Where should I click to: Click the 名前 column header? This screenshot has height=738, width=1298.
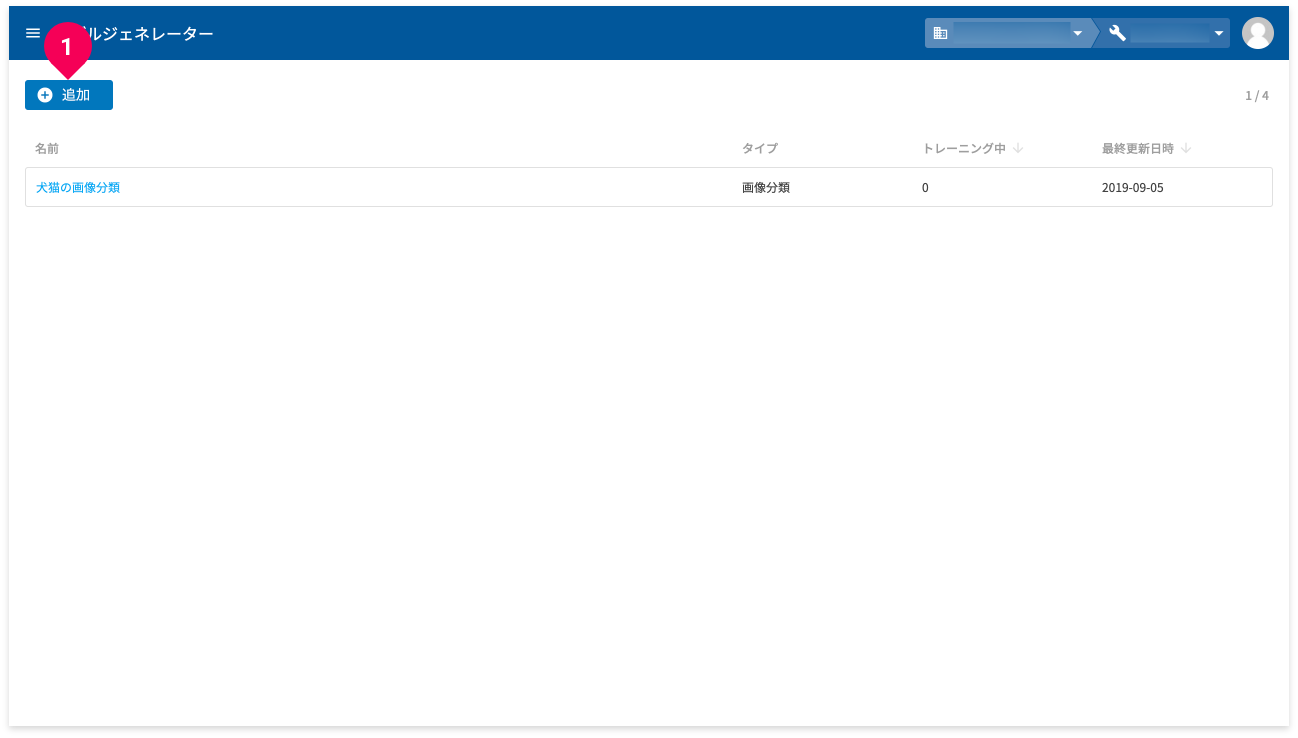tap(47, 148)
